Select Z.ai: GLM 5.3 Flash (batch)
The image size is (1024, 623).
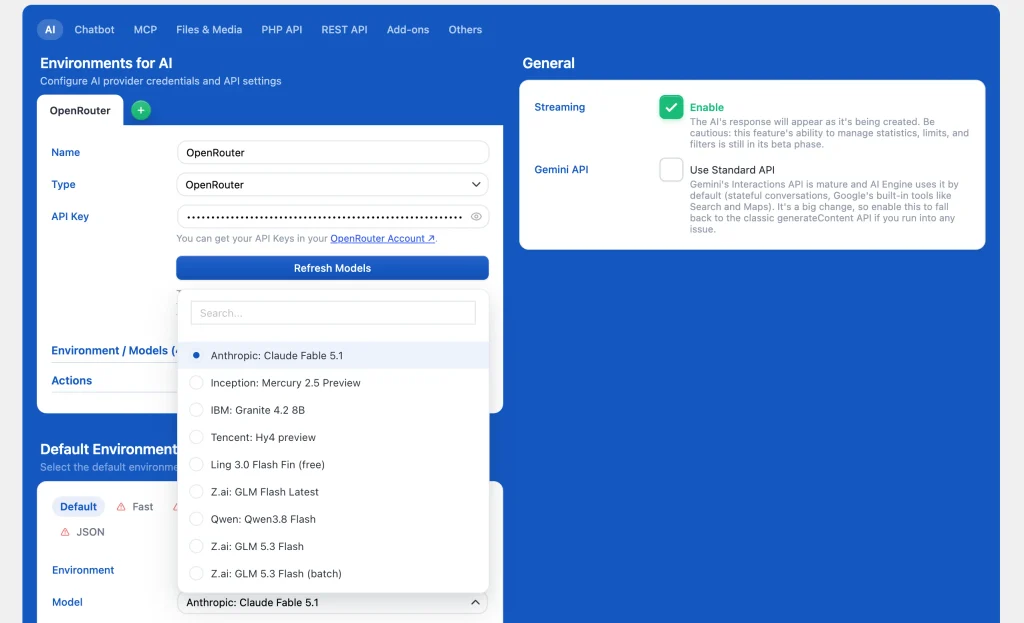click(333, 574)
